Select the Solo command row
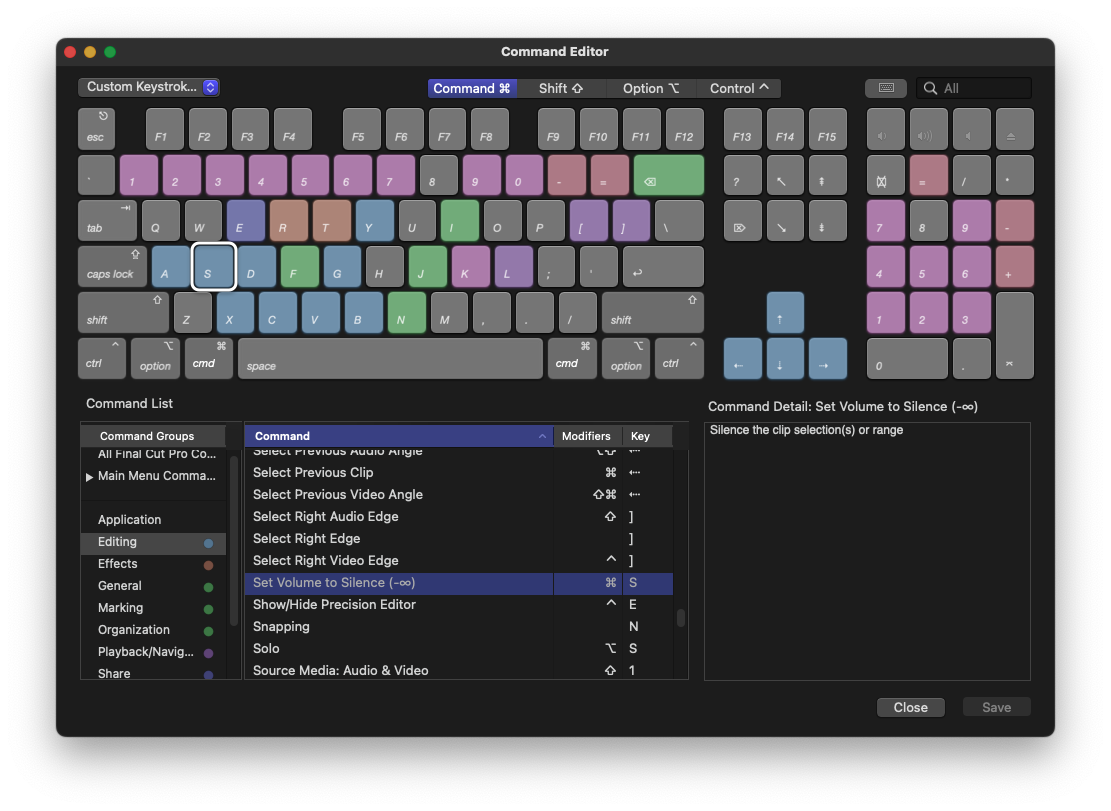 point(459,649)
